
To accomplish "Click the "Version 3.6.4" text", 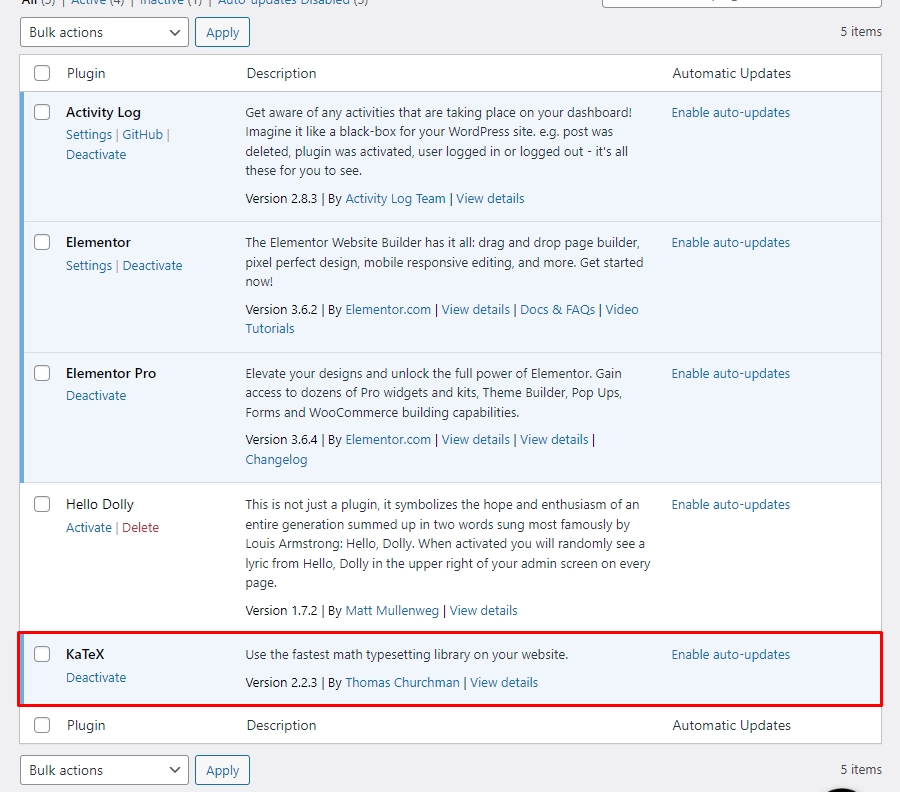I will tap(281, 440).
